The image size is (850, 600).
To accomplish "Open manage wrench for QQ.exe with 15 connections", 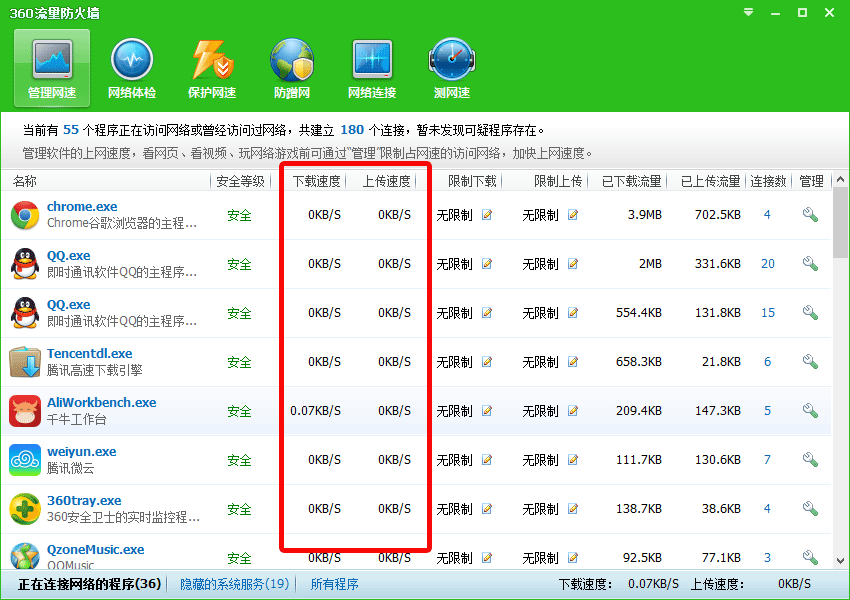I will pos(810,313).
